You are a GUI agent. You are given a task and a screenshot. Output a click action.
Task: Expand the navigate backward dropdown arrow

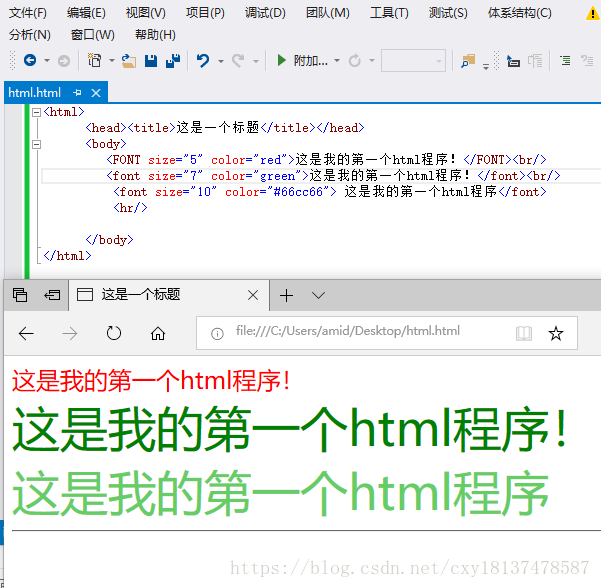coord(47,60)
